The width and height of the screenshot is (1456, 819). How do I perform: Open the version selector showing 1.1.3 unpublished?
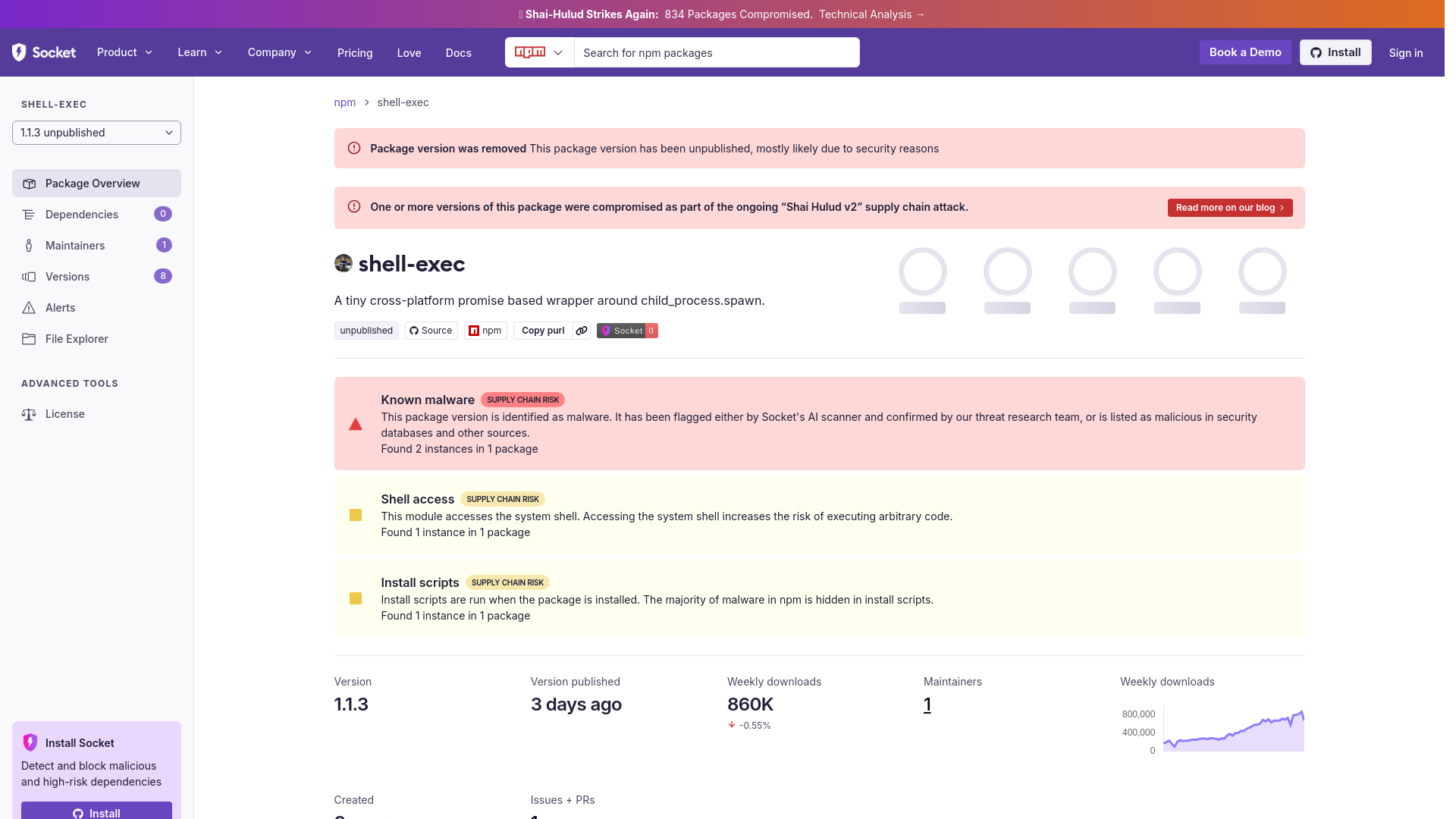(96, 132)
